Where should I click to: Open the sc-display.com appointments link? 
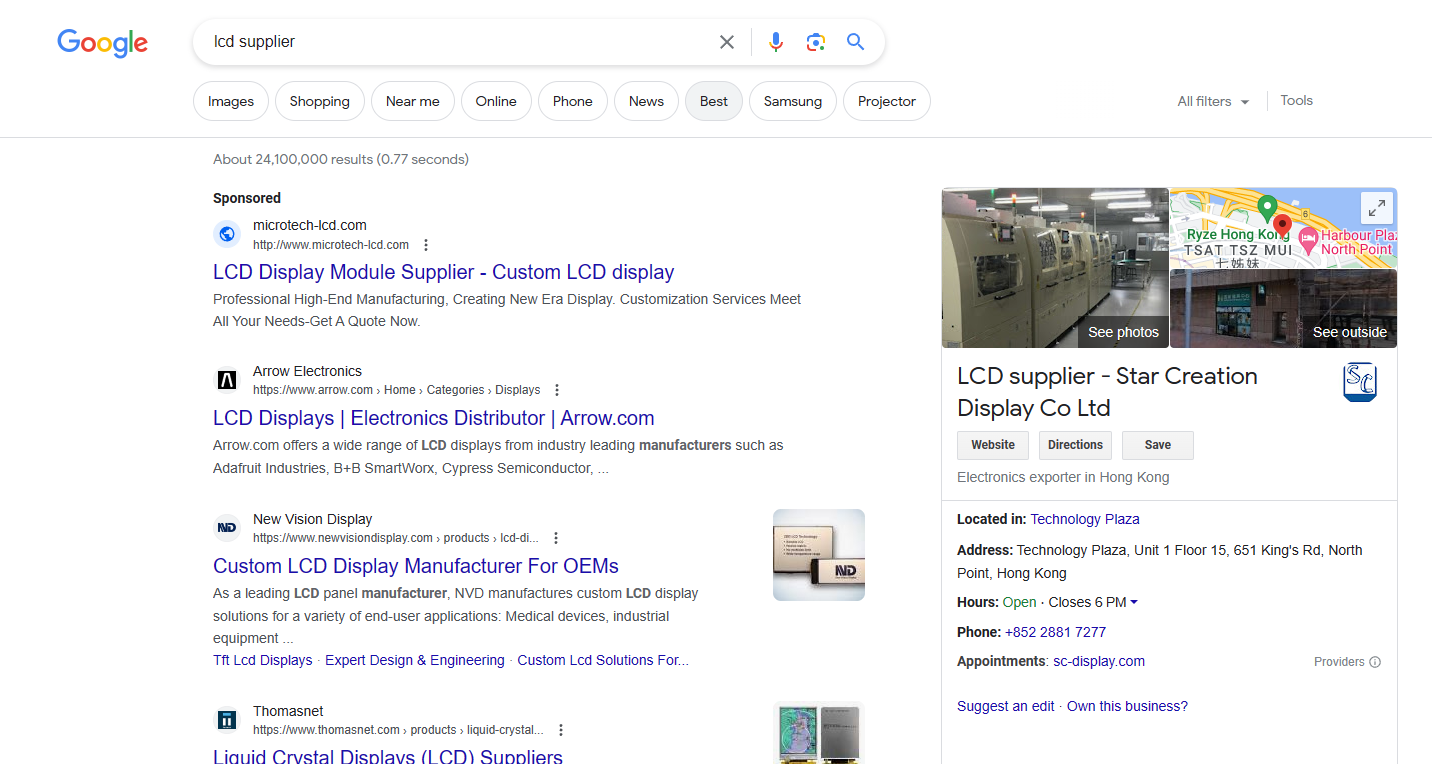[x=1099, y=661]
